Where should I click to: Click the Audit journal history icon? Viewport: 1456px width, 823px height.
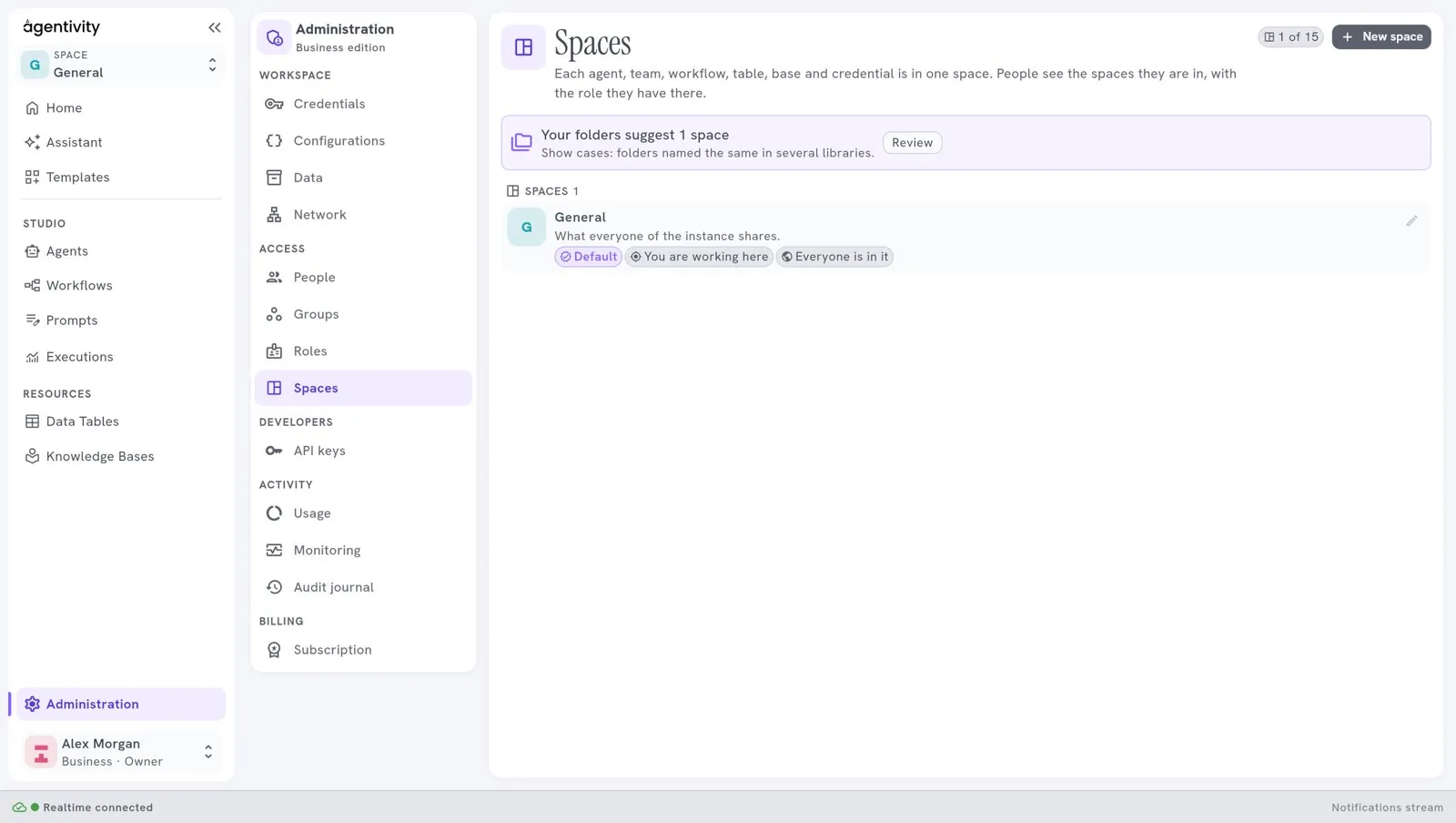tap(274, 587)
